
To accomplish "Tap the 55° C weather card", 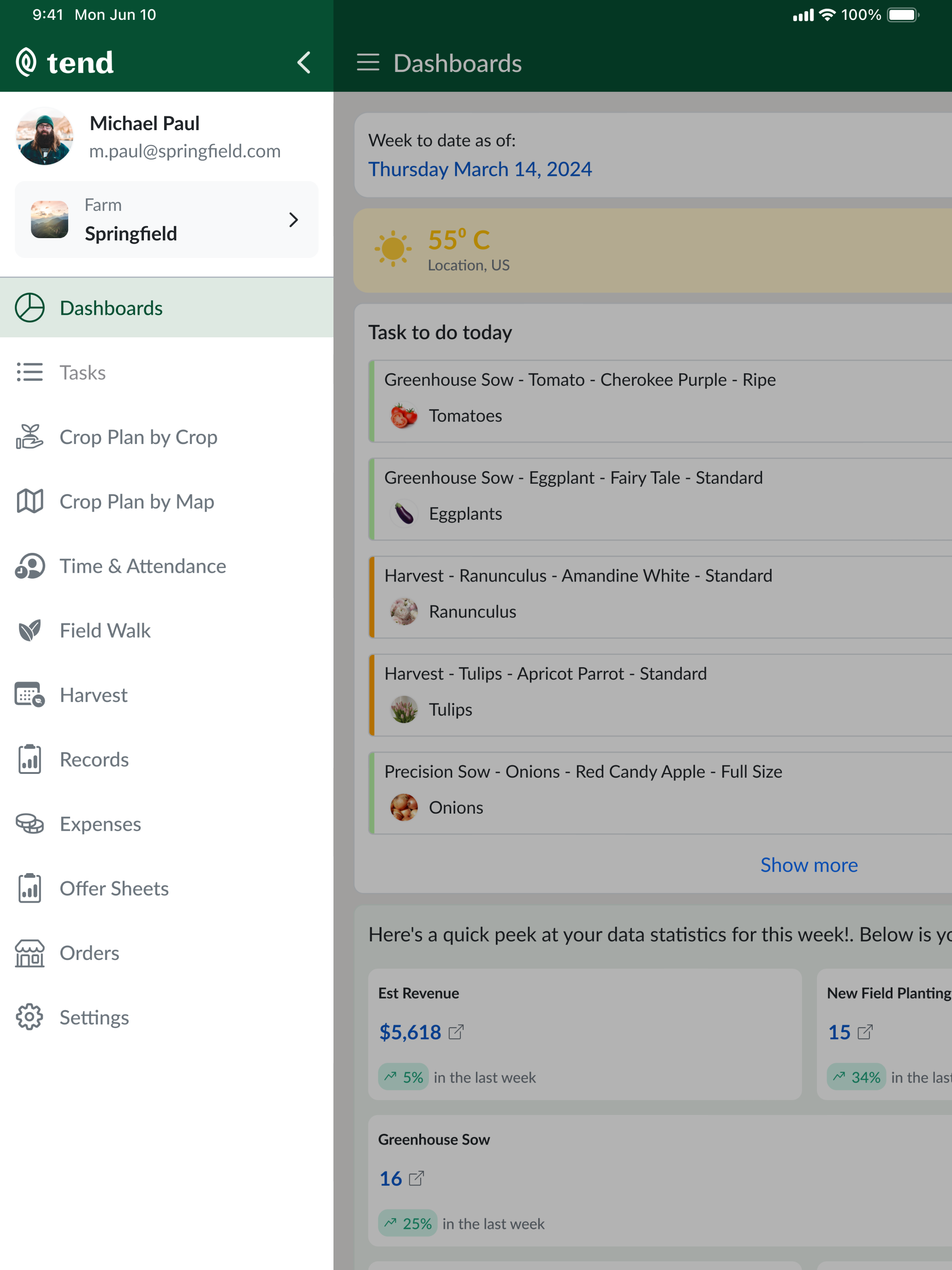I will [x=653, y=250].
